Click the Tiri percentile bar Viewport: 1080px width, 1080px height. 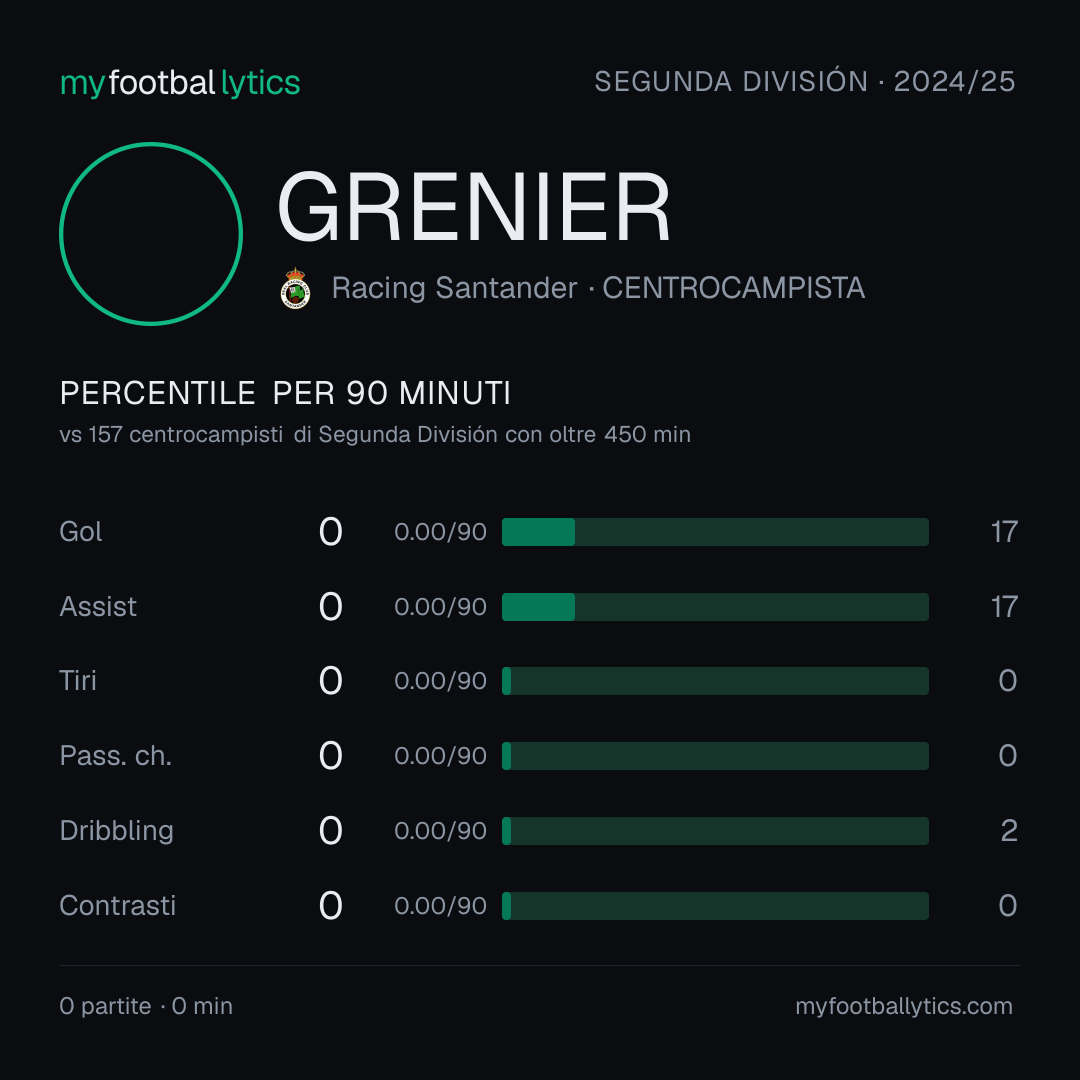click(x=715, y=681)
